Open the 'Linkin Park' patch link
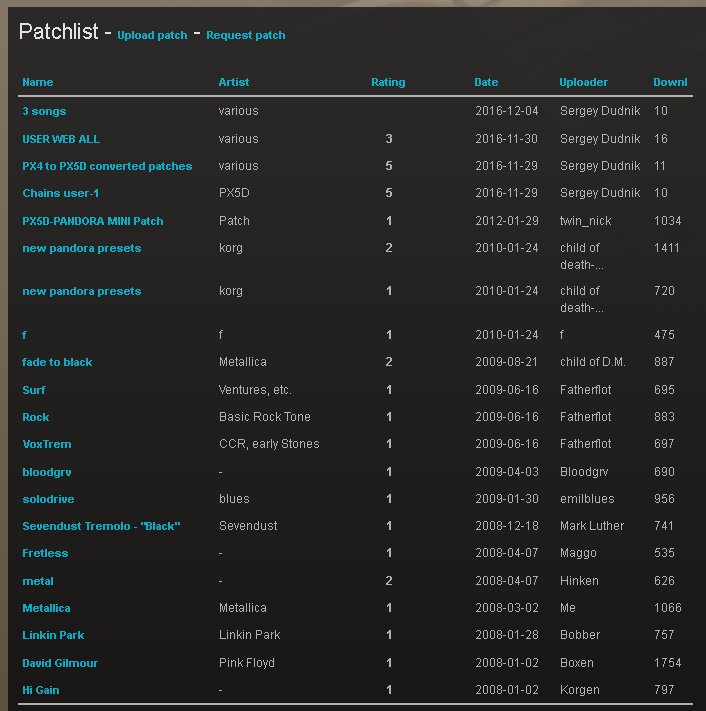This screenshot has width=706, height=711. click(53, 635)
